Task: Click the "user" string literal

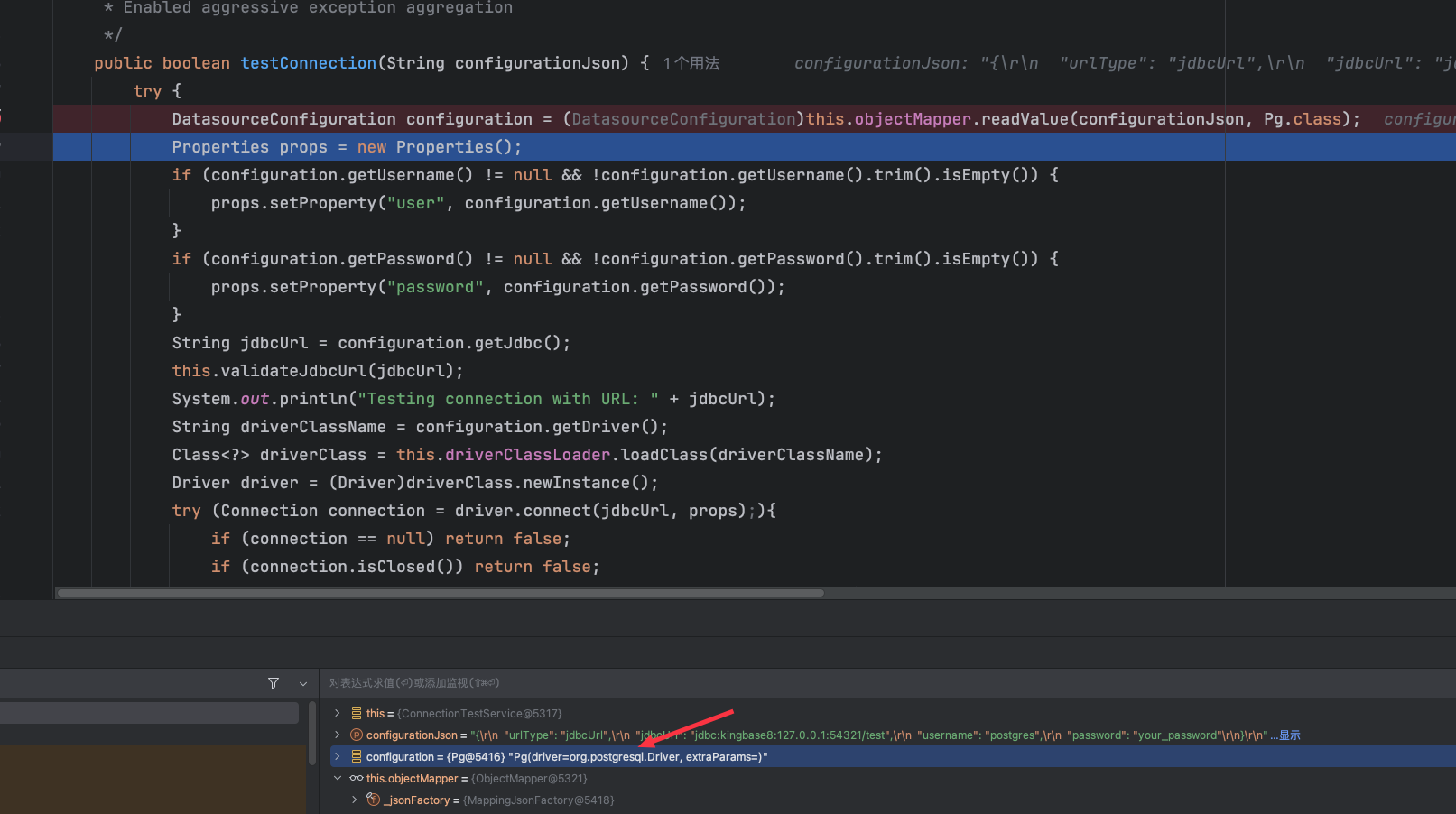Action: (x=415, y=203)
